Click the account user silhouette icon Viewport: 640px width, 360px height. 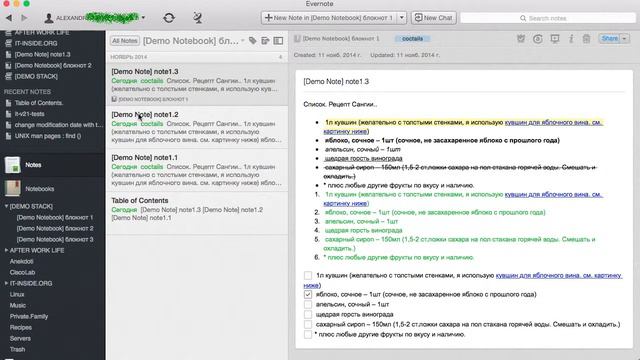tap(49, 18)
